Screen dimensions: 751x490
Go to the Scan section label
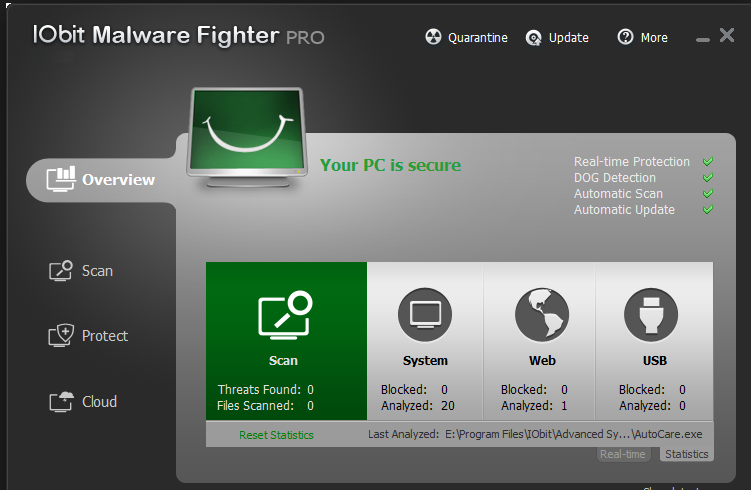[x=97, y=271]
